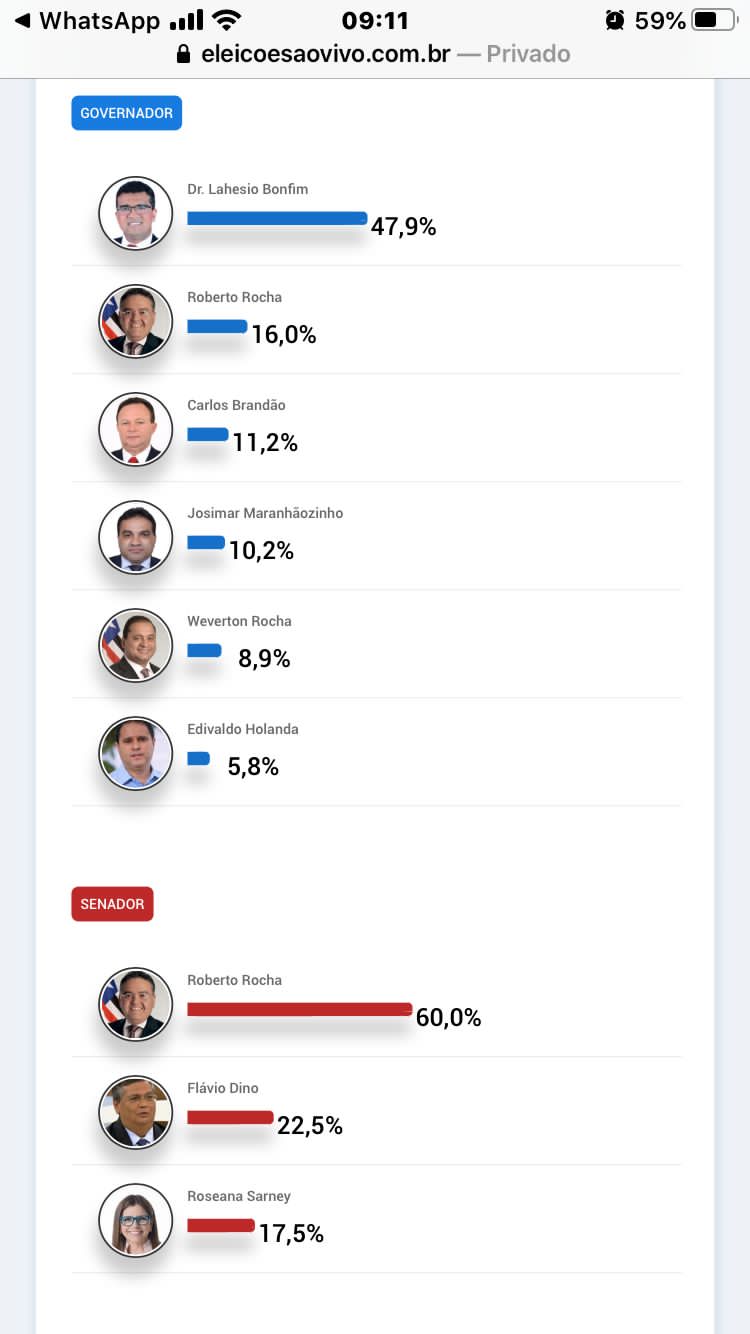Tap the Dr. Lahesio Bonfim name label
The image size is (750, 1334).
pyautogui.click(x=247, y=189)
